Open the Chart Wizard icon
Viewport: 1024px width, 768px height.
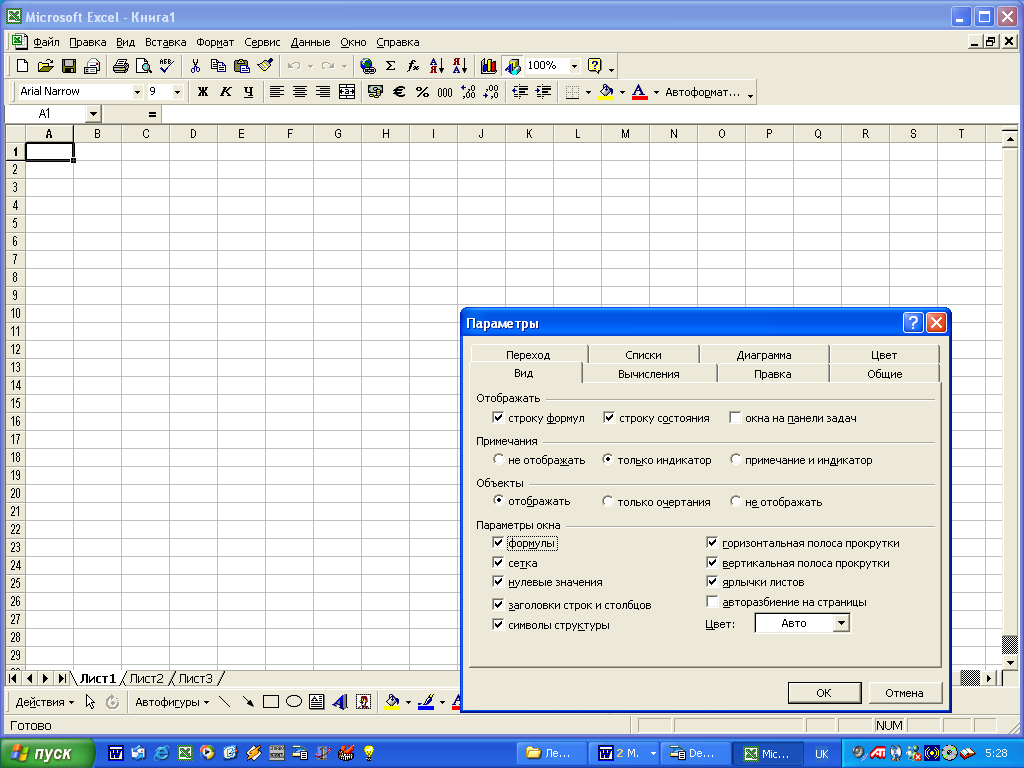click(x=488, y=65)
